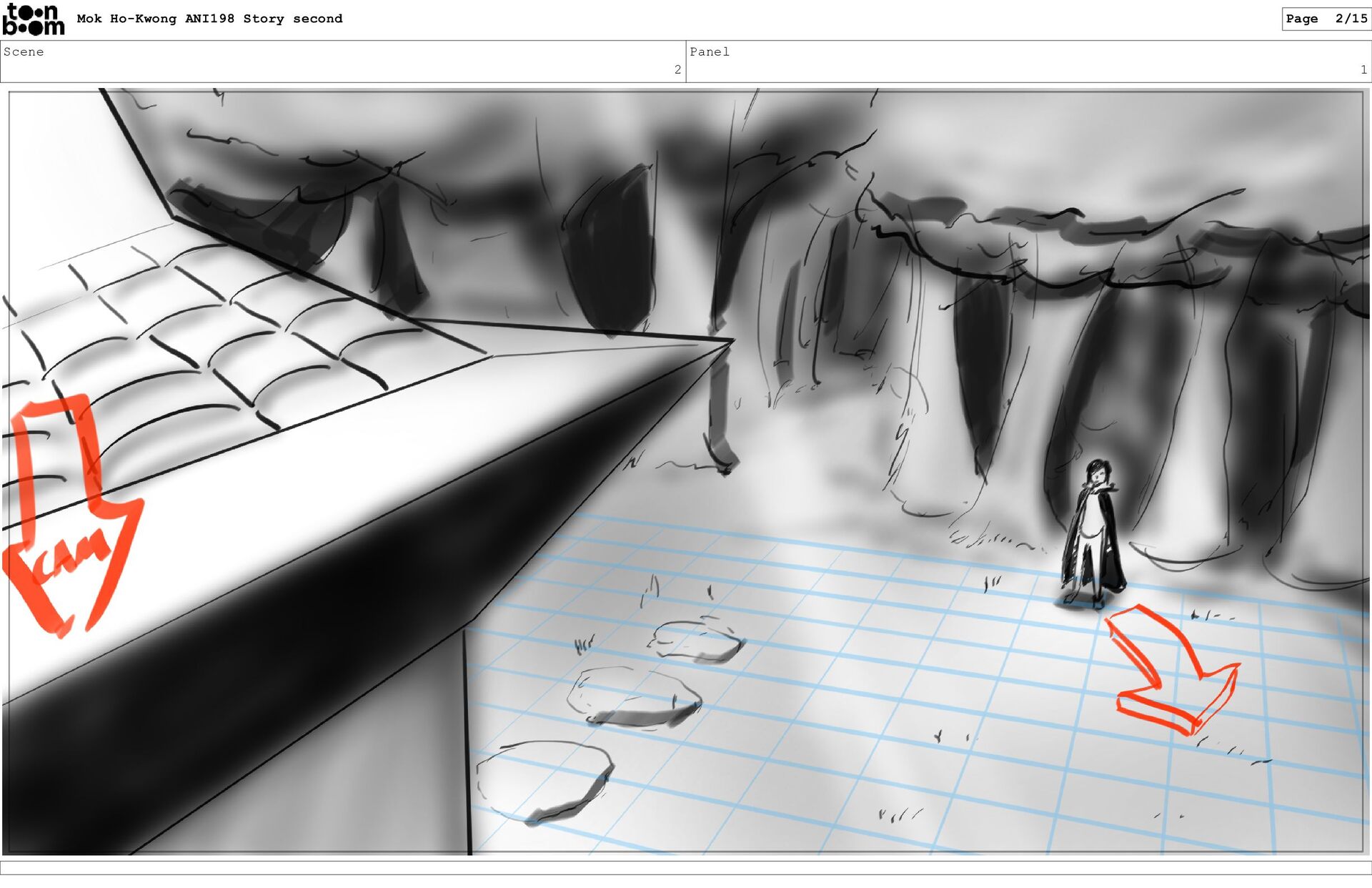
Task: Click the panel number 1
Action: [1363, 70]
